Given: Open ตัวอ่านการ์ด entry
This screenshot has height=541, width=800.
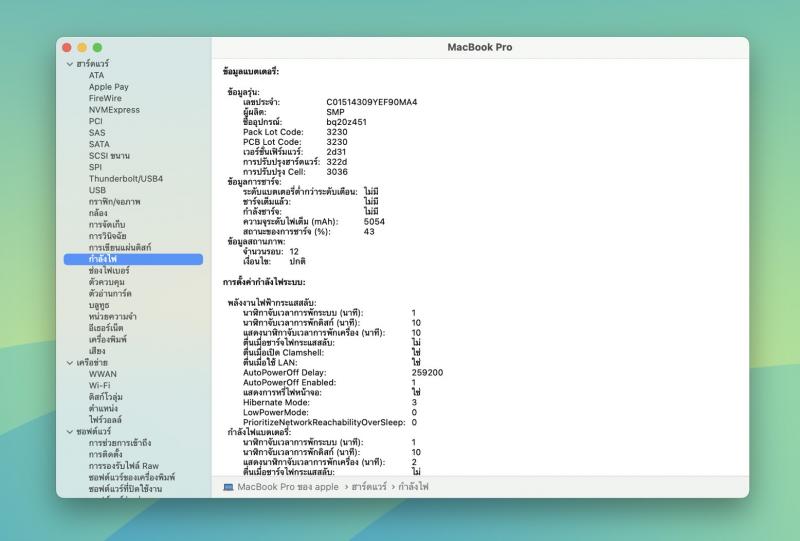Looking at the screenshot, I should (110, 293).
